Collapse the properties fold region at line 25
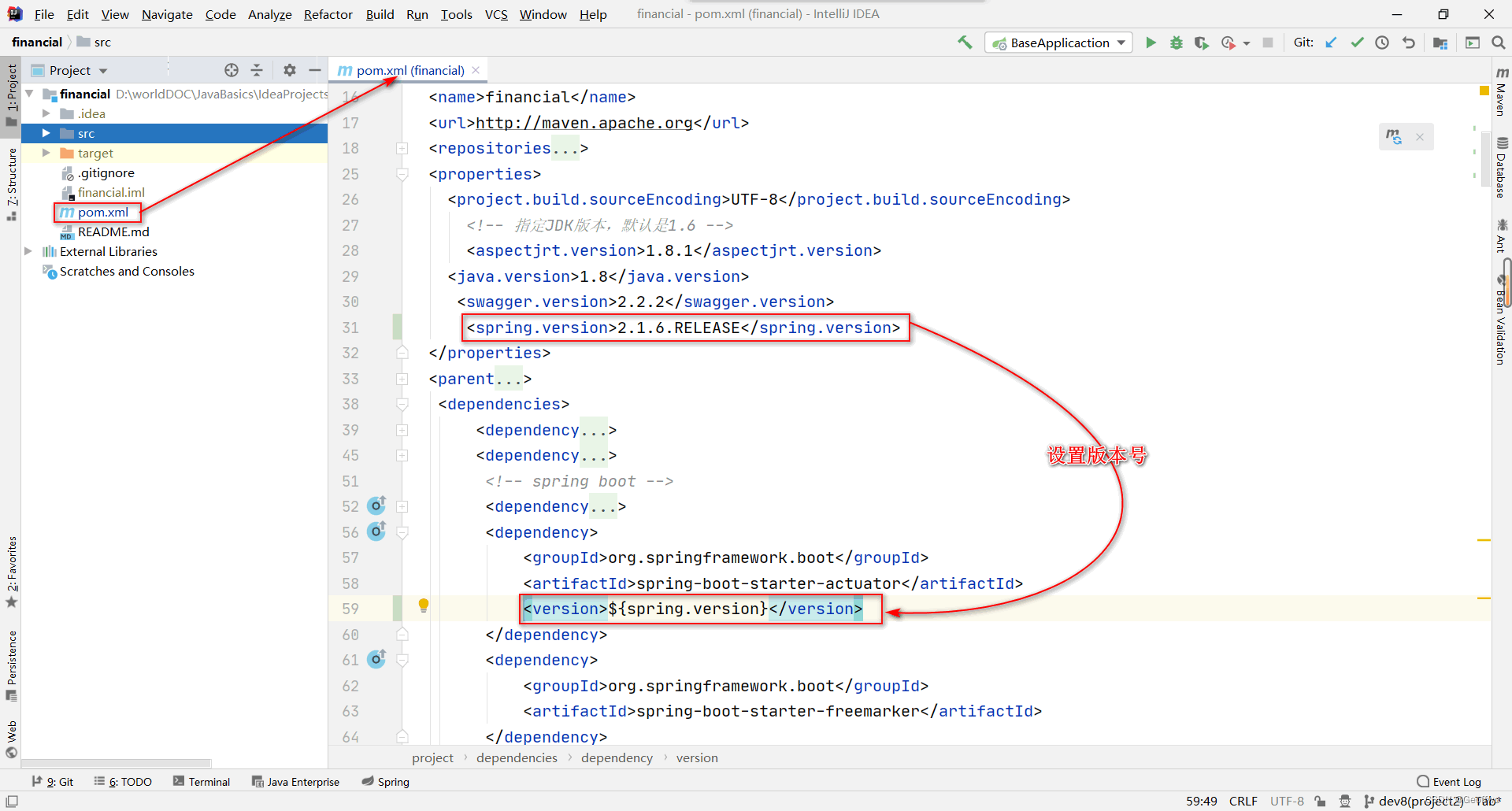This screenshot has width=1512, height=811. pos(402,174)
